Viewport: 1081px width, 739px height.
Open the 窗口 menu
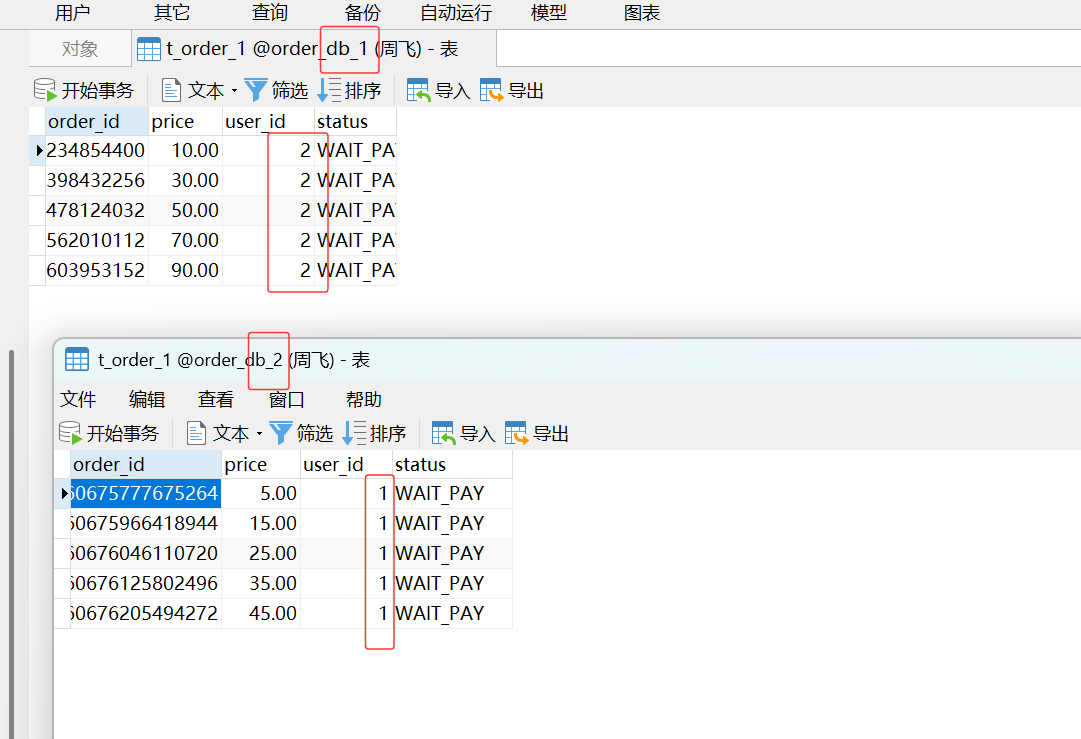click(287, 399)
